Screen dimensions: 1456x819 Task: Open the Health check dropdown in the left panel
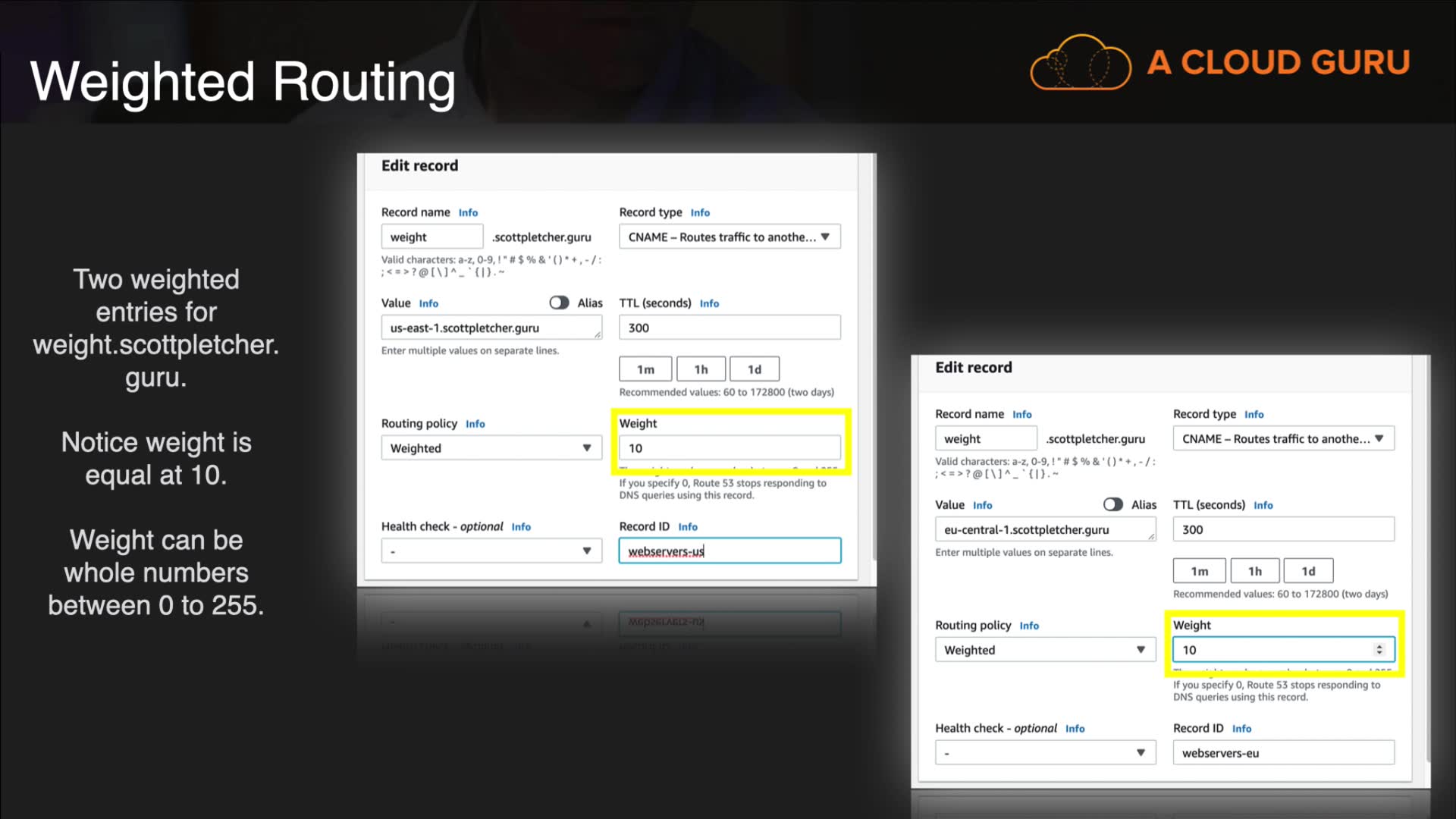[x=491, y=551]
